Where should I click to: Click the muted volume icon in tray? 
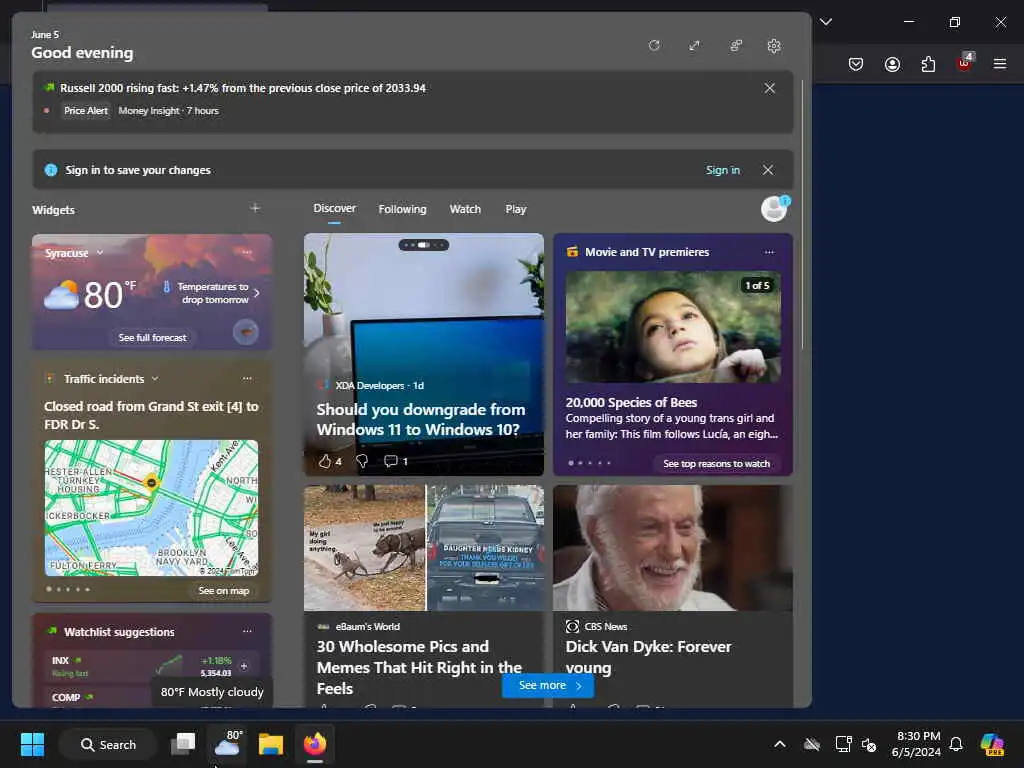pyautogui.click(x=869, y=744)
